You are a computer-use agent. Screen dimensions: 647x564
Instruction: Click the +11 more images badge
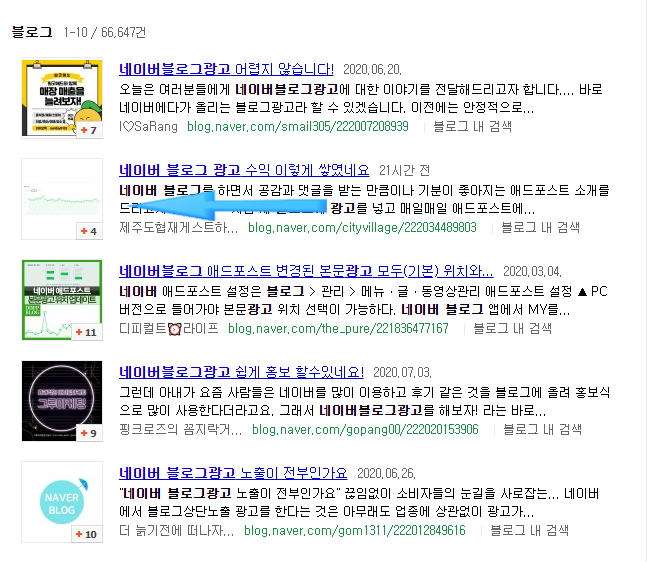tap(87, 333)
